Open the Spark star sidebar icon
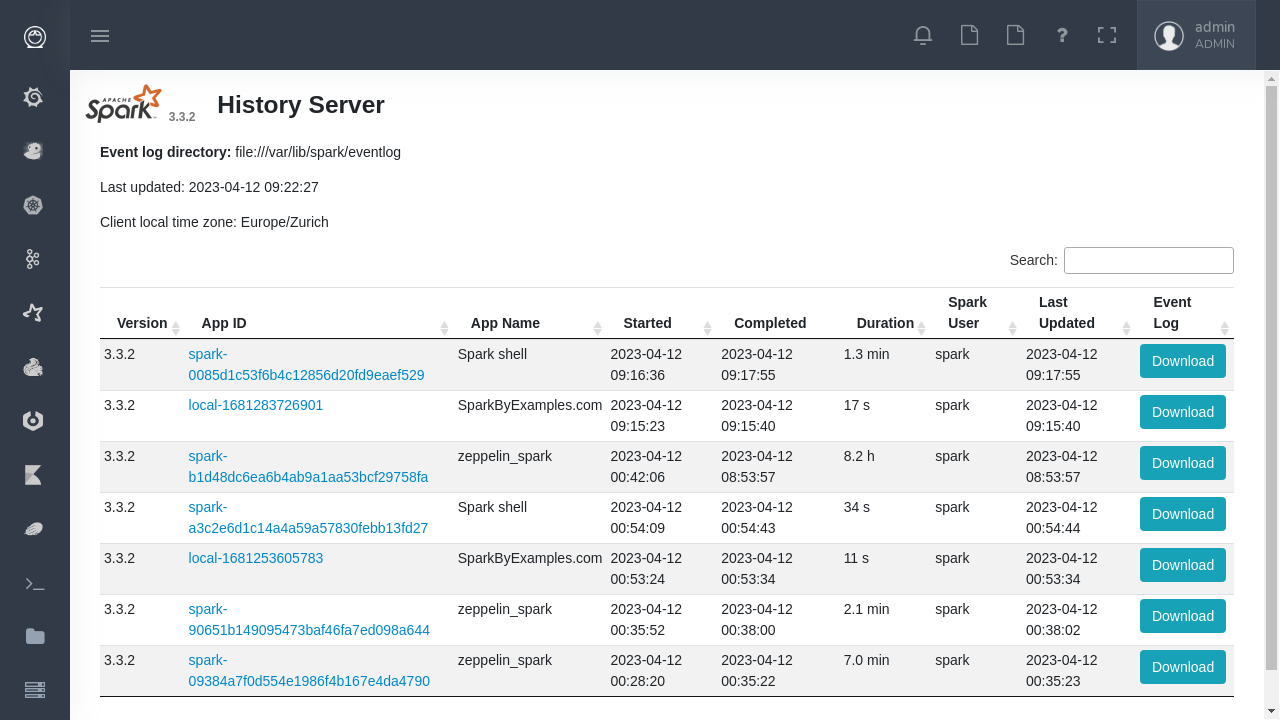This screenshot has height=720, width=1280. [33, 313]
